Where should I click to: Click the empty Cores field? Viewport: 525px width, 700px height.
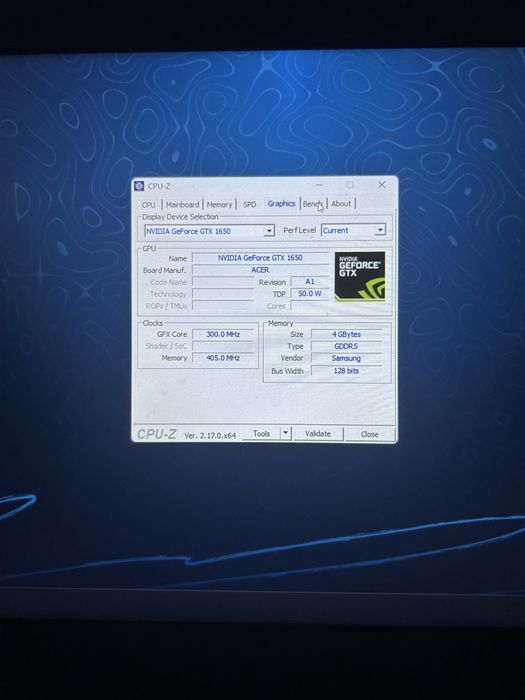click(x=310, y=306)
